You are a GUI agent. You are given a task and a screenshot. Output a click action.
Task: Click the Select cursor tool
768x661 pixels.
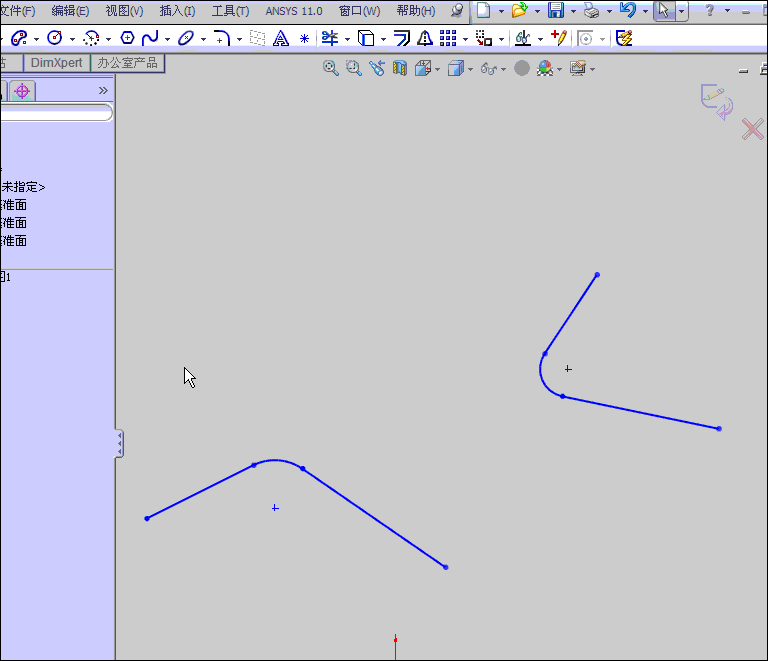pyautogui.click(x=664, y=10)
